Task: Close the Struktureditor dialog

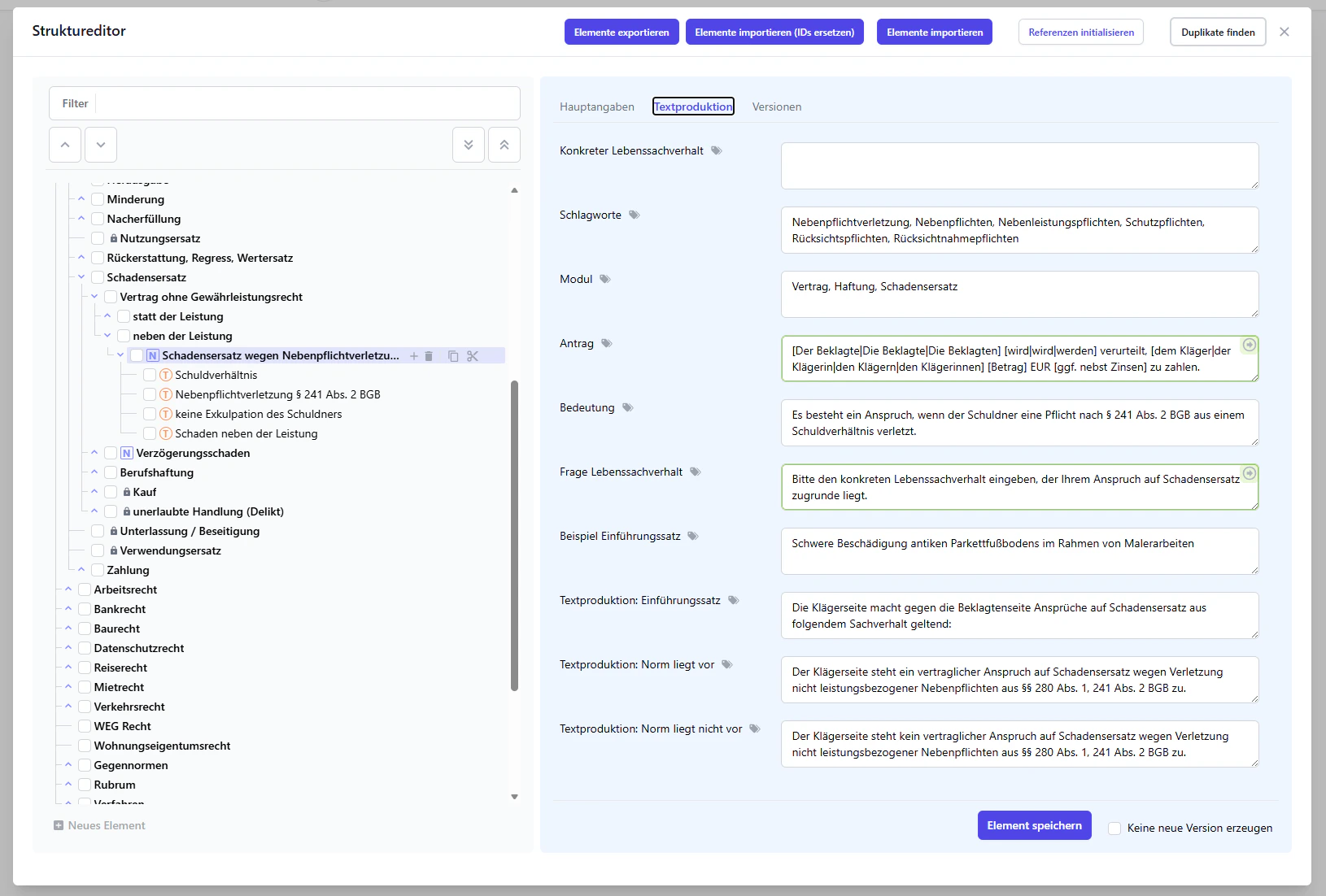Action: click(x=1285, y=32)
